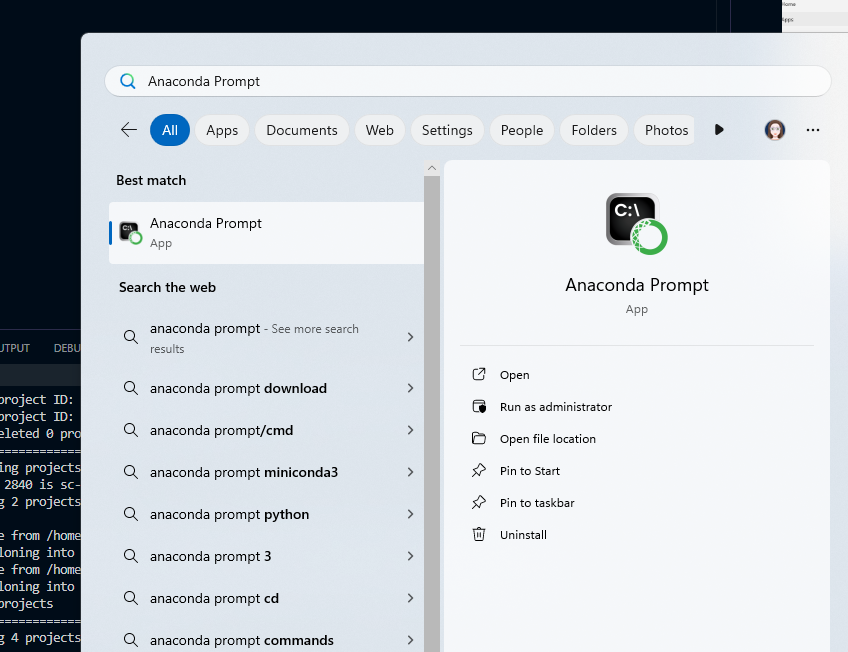The image size is (848, 652).
Task: Click the back arrow in search panel
Action: (128, 130)
